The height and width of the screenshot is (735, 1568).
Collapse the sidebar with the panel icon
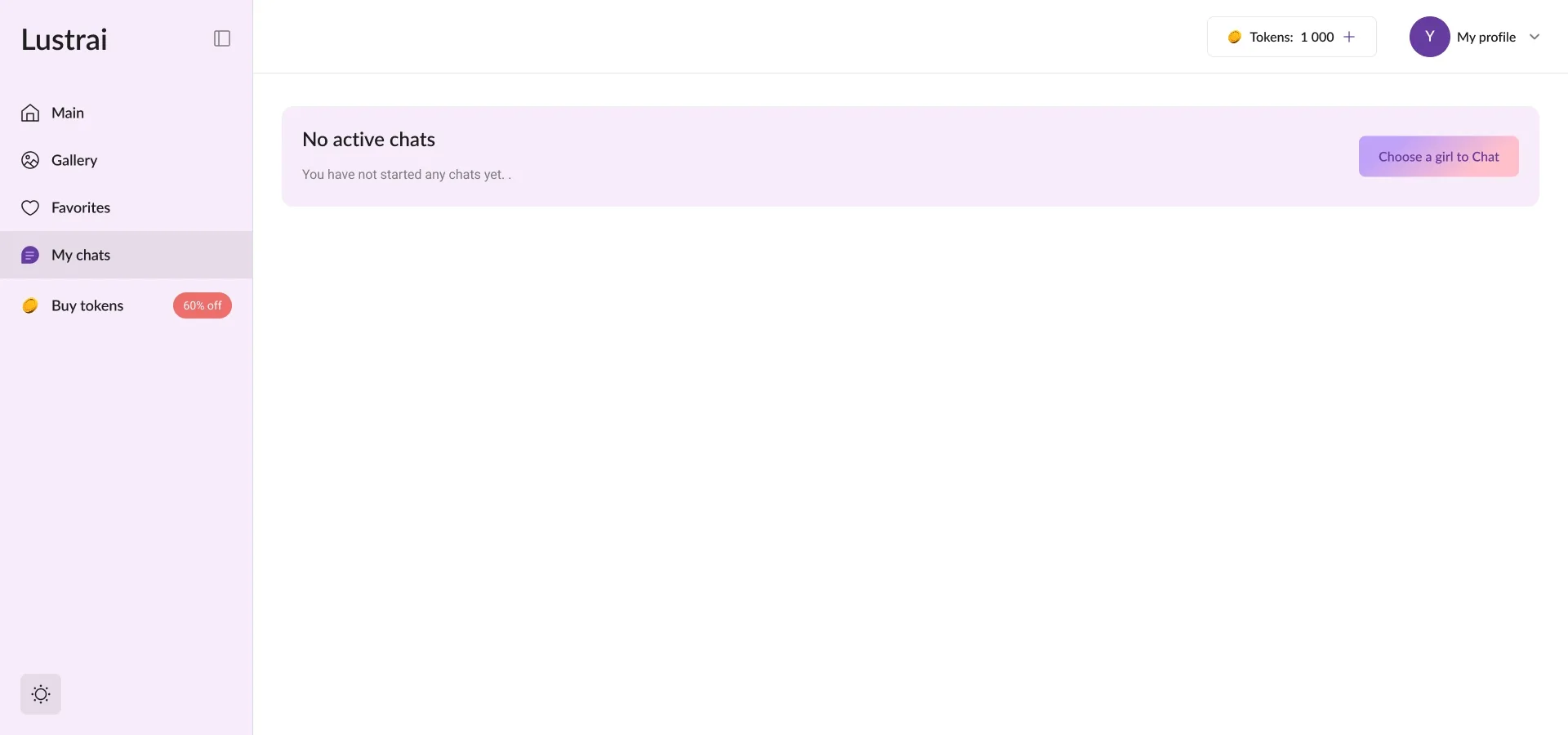click(x=222, y=38)
